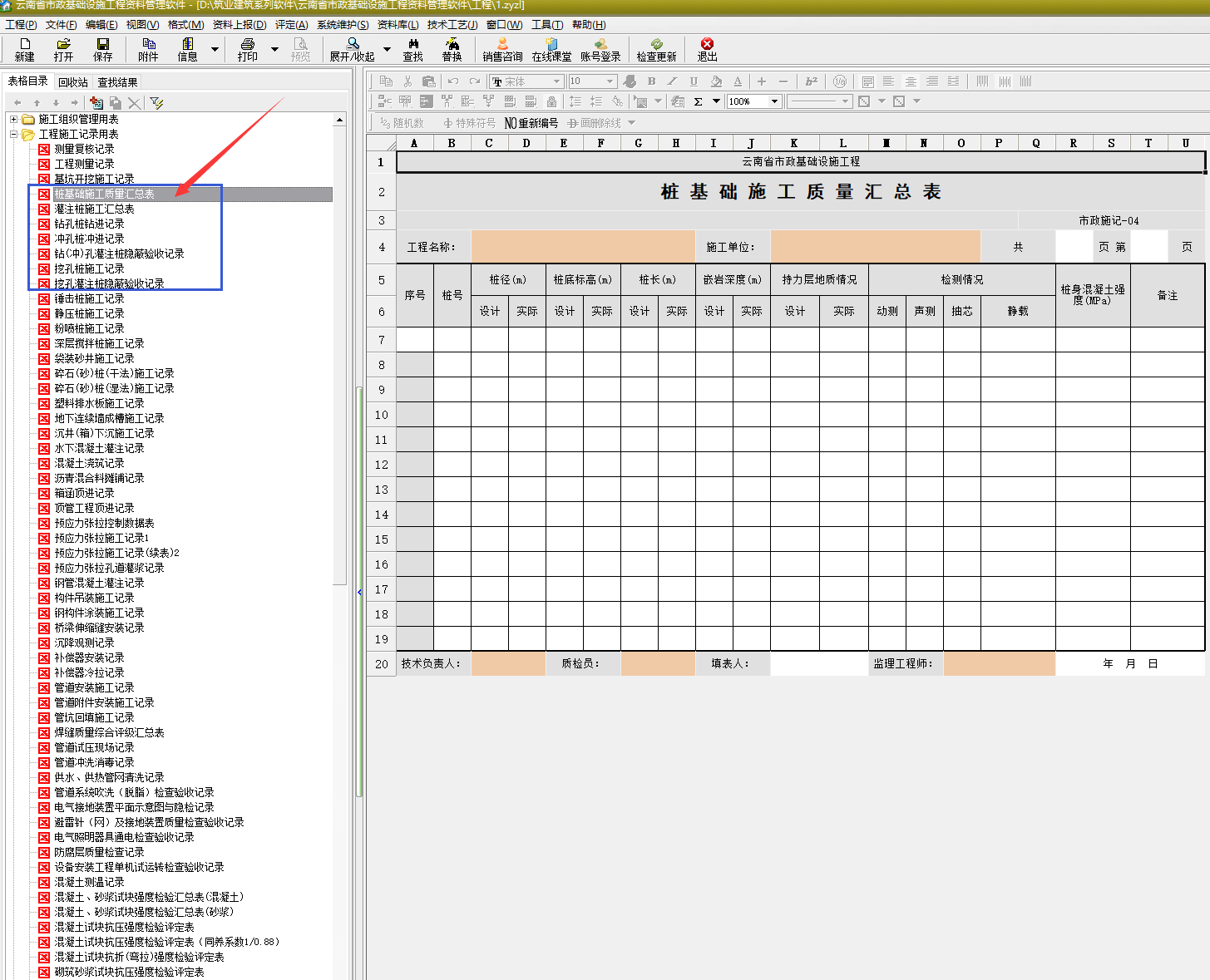Screen dimensions: 1210x980
Task: Switch to the 查找结果 tab
Action: point(117,82)
